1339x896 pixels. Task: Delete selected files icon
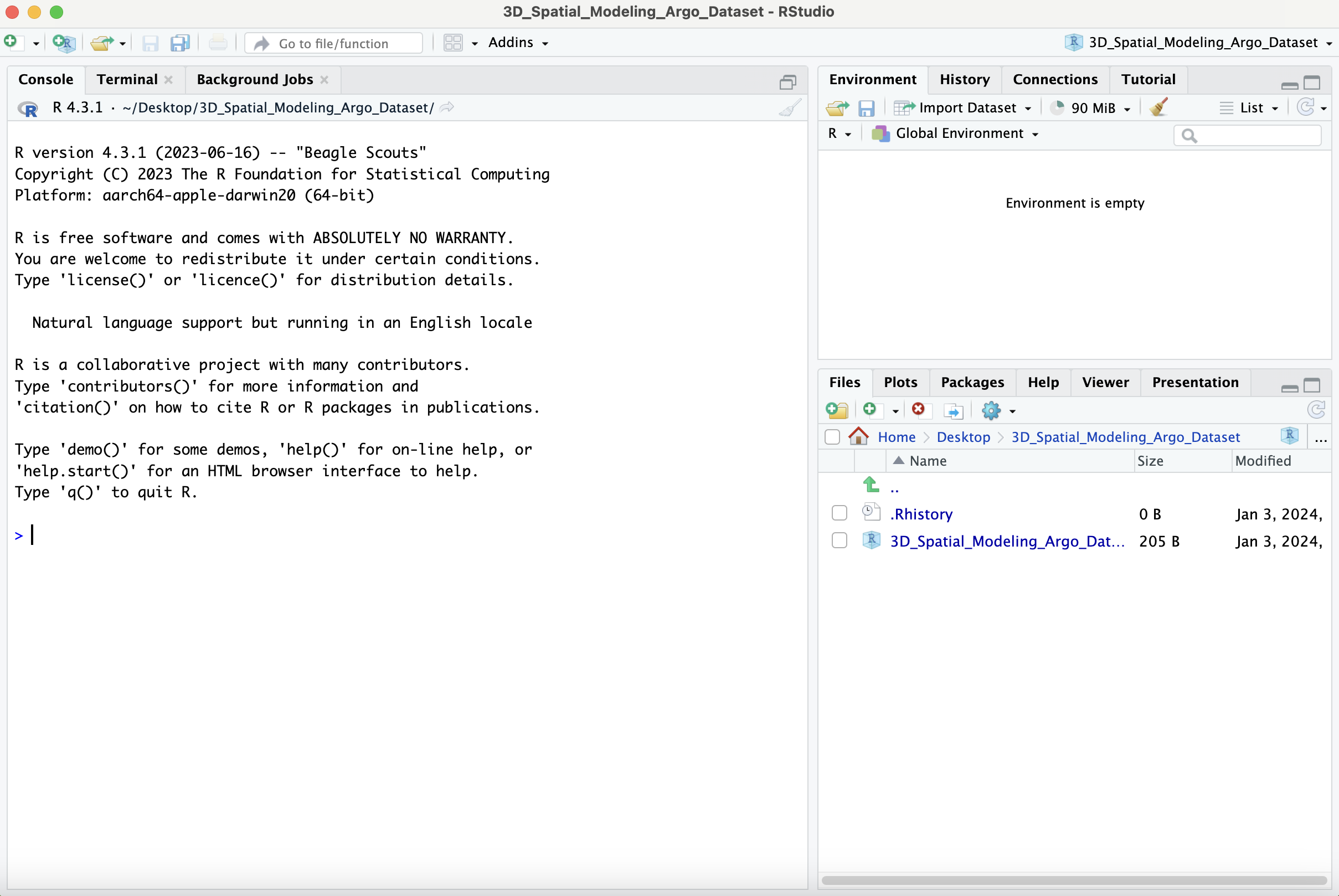click(x=921, y=410)
